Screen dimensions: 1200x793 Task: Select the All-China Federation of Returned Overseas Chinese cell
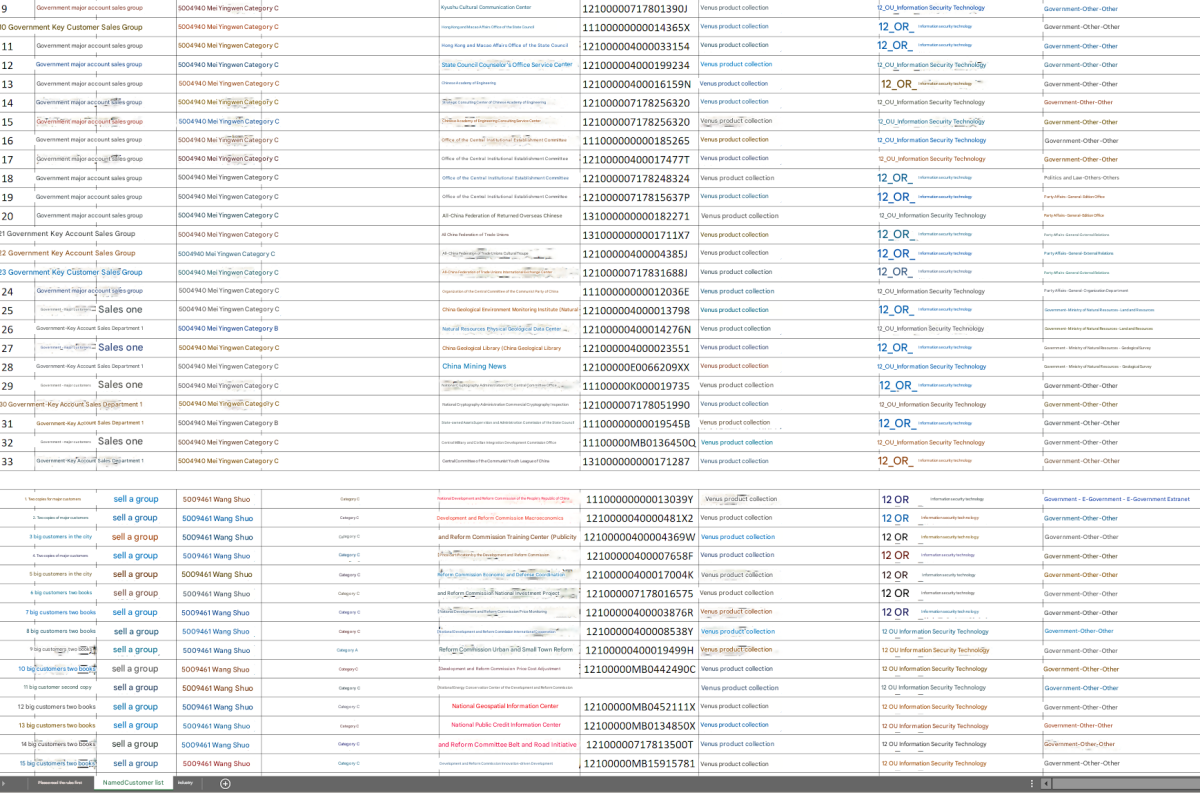(502, 216)
